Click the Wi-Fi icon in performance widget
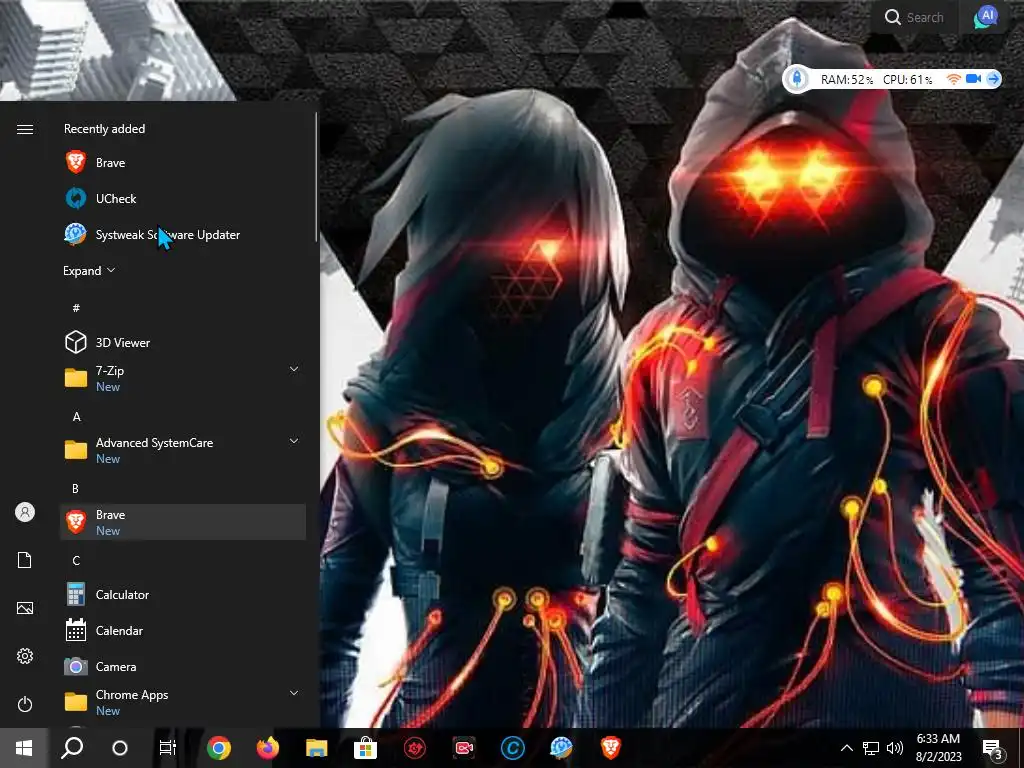Screen dimensions: 1024x768 pos(953,79)
